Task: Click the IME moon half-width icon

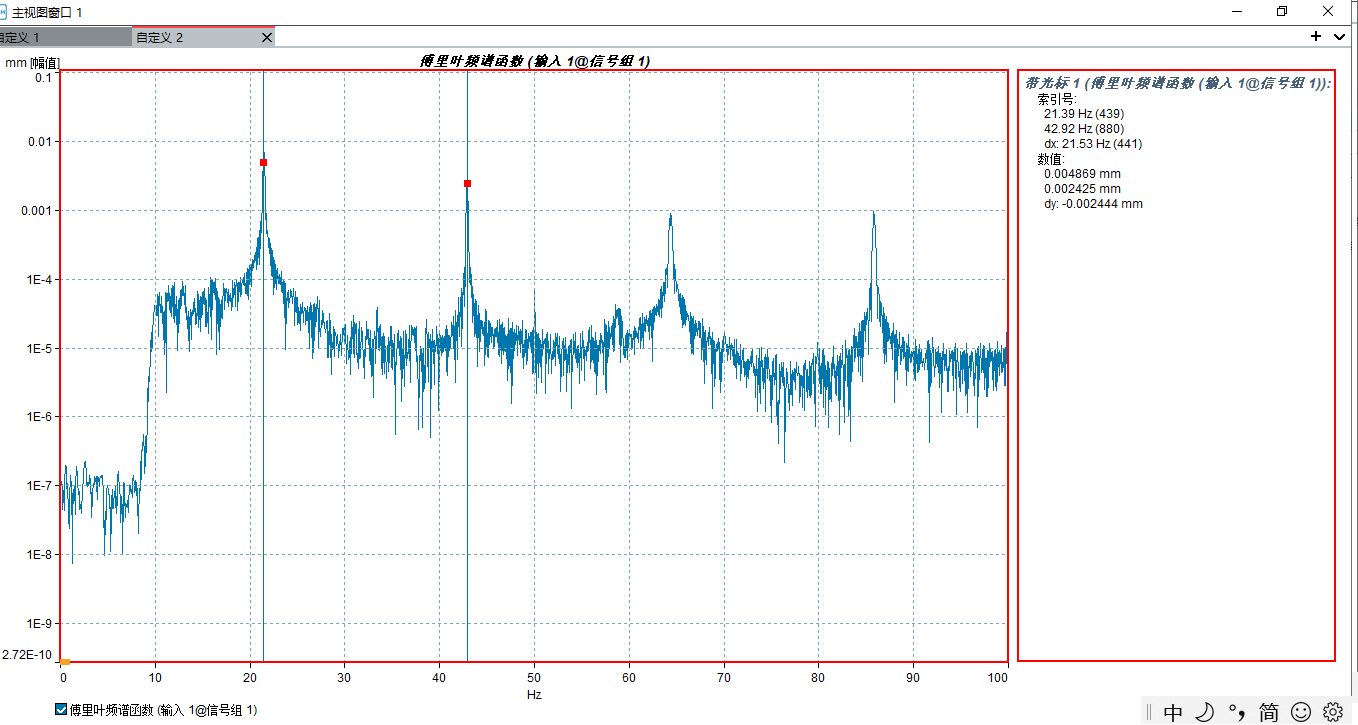Action: tap(1205, 712)
